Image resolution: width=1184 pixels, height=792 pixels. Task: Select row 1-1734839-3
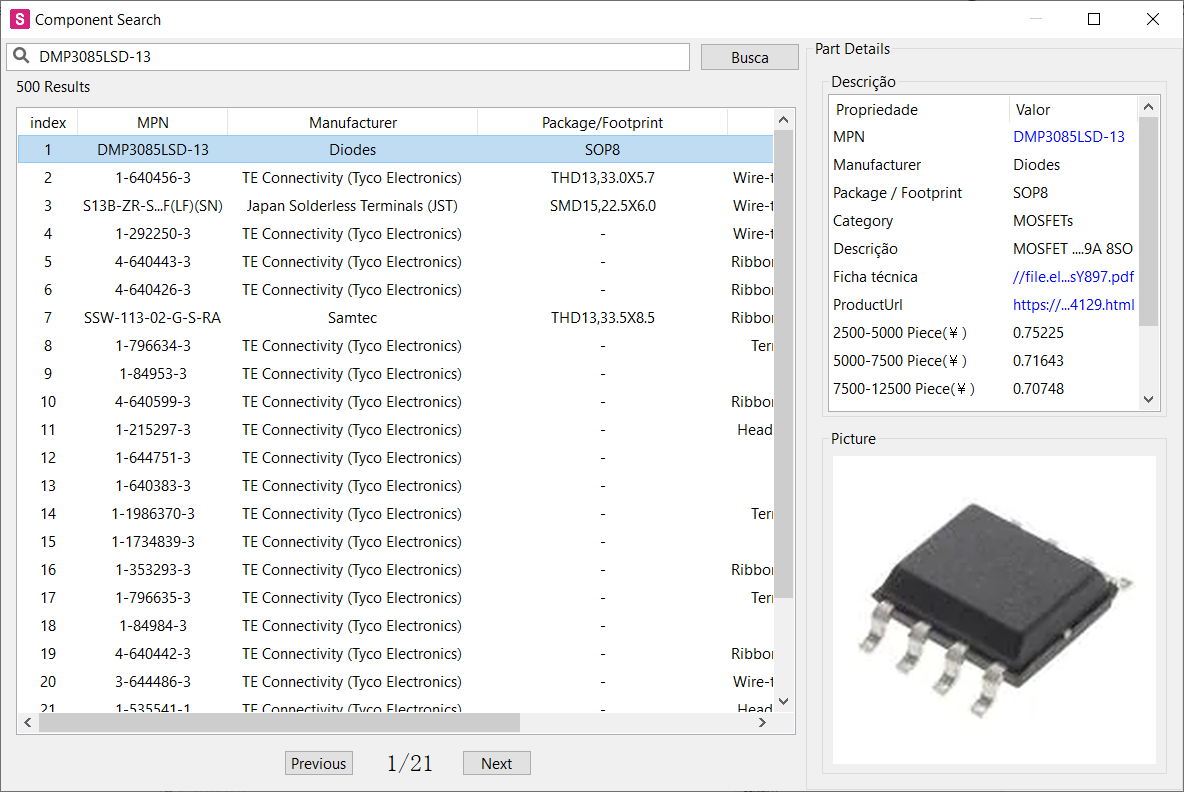point(396,541)
